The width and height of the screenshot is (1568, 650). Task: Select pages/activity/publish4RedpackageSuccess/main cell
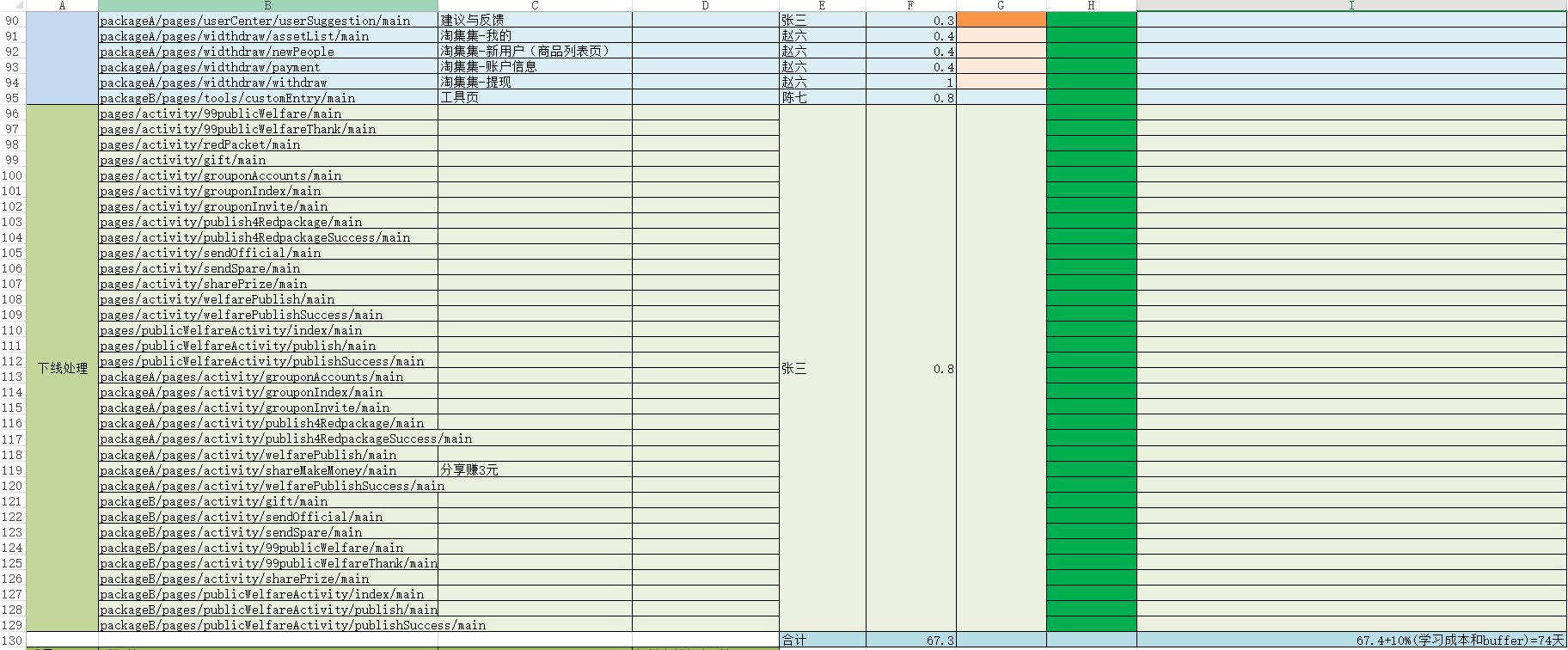(x=268, y=236)
